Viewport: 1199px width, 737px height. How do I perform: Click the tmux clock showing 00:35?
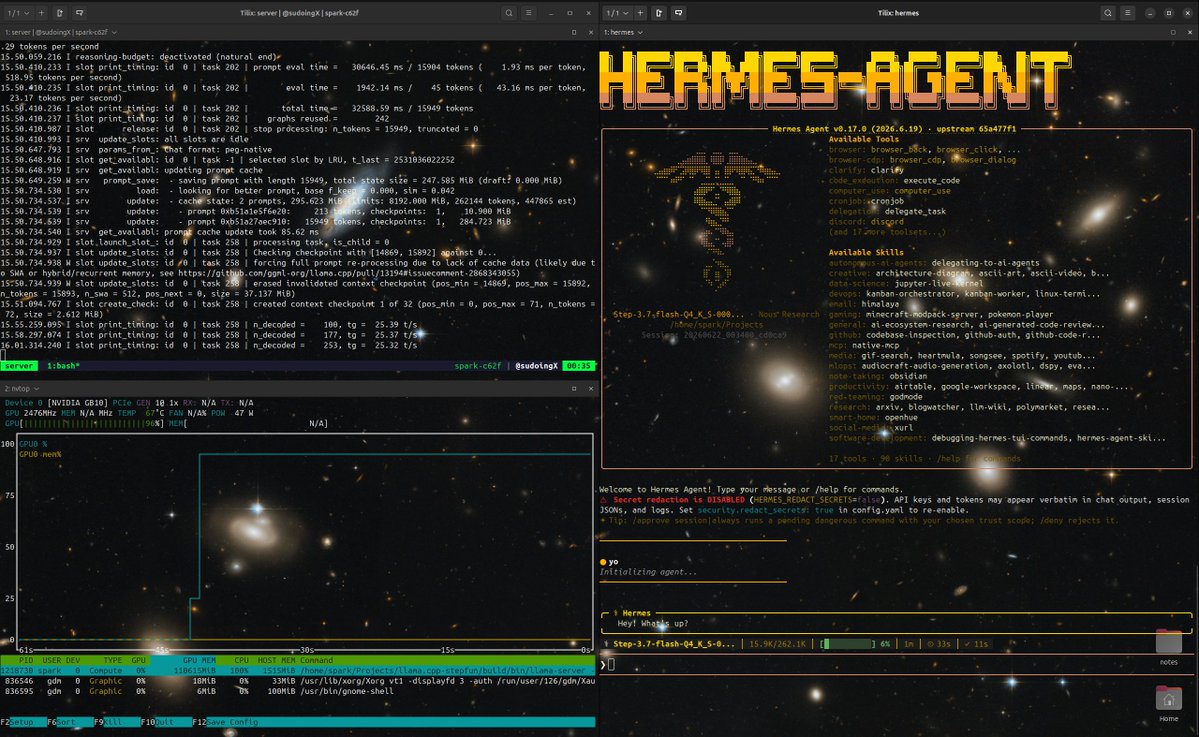pos(578,365)
